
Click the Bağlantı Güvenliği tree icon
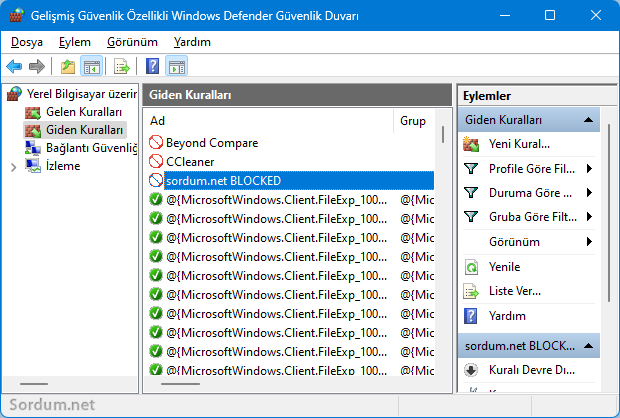(33, 148)
